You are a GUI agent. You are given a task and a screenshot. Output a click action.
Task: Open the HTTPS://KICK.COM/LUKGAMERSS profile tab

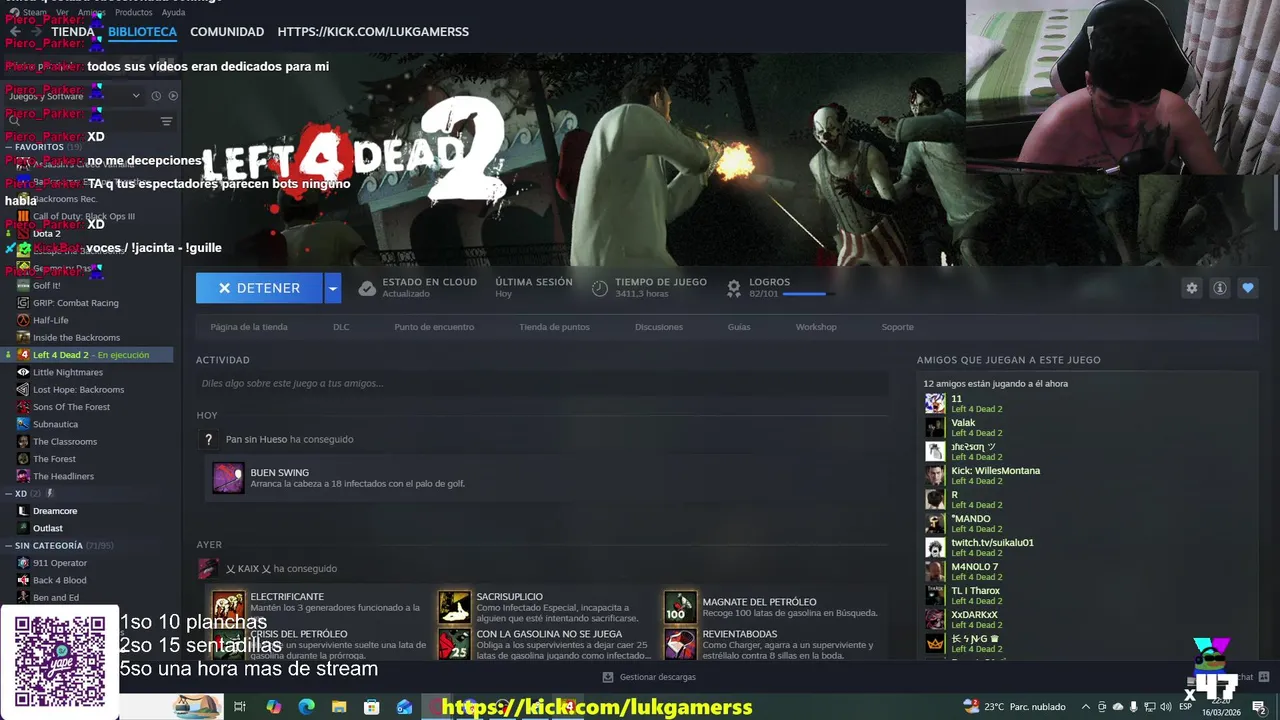[x=373, y=32]
